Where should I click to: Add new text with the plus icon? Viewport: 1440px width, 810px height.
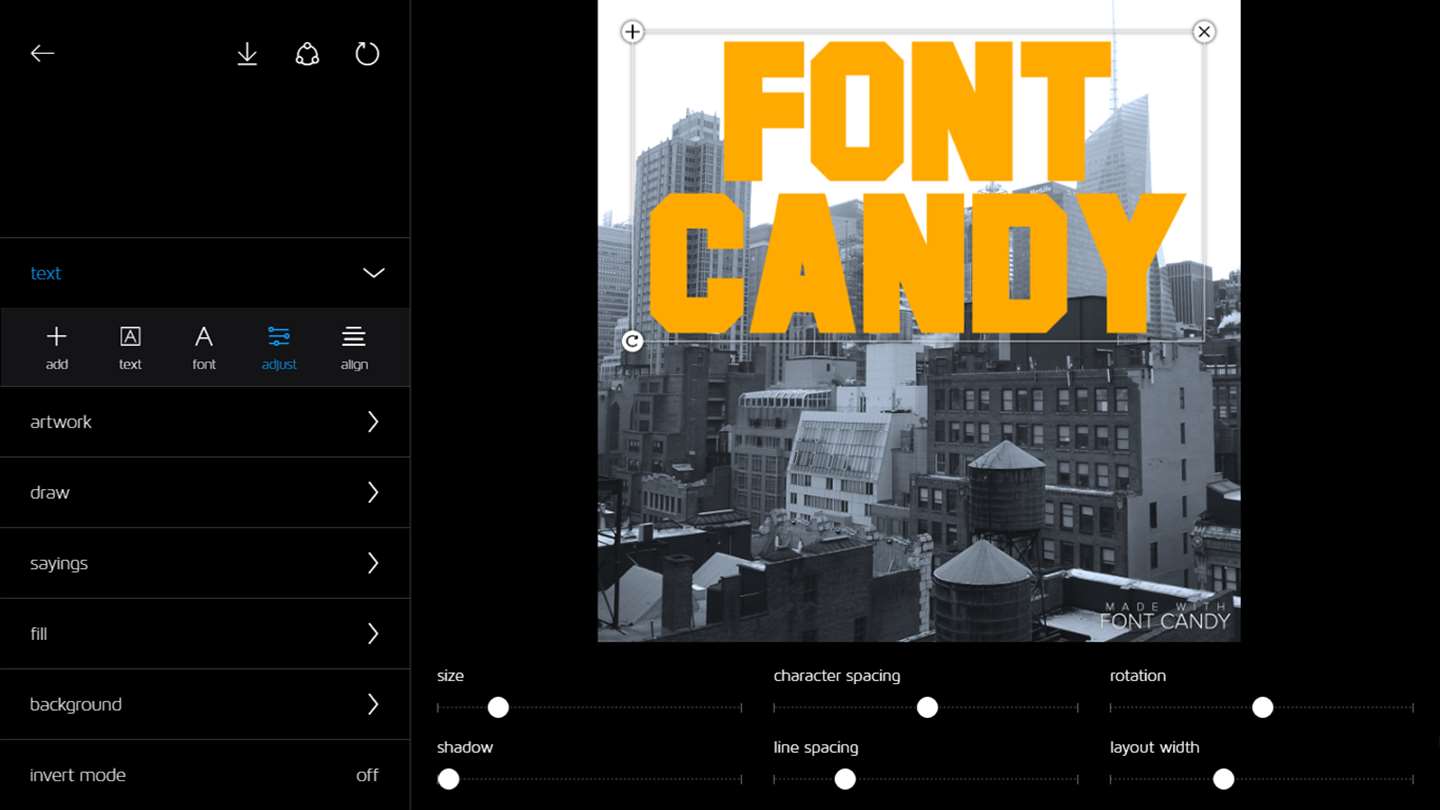[57, 346]
